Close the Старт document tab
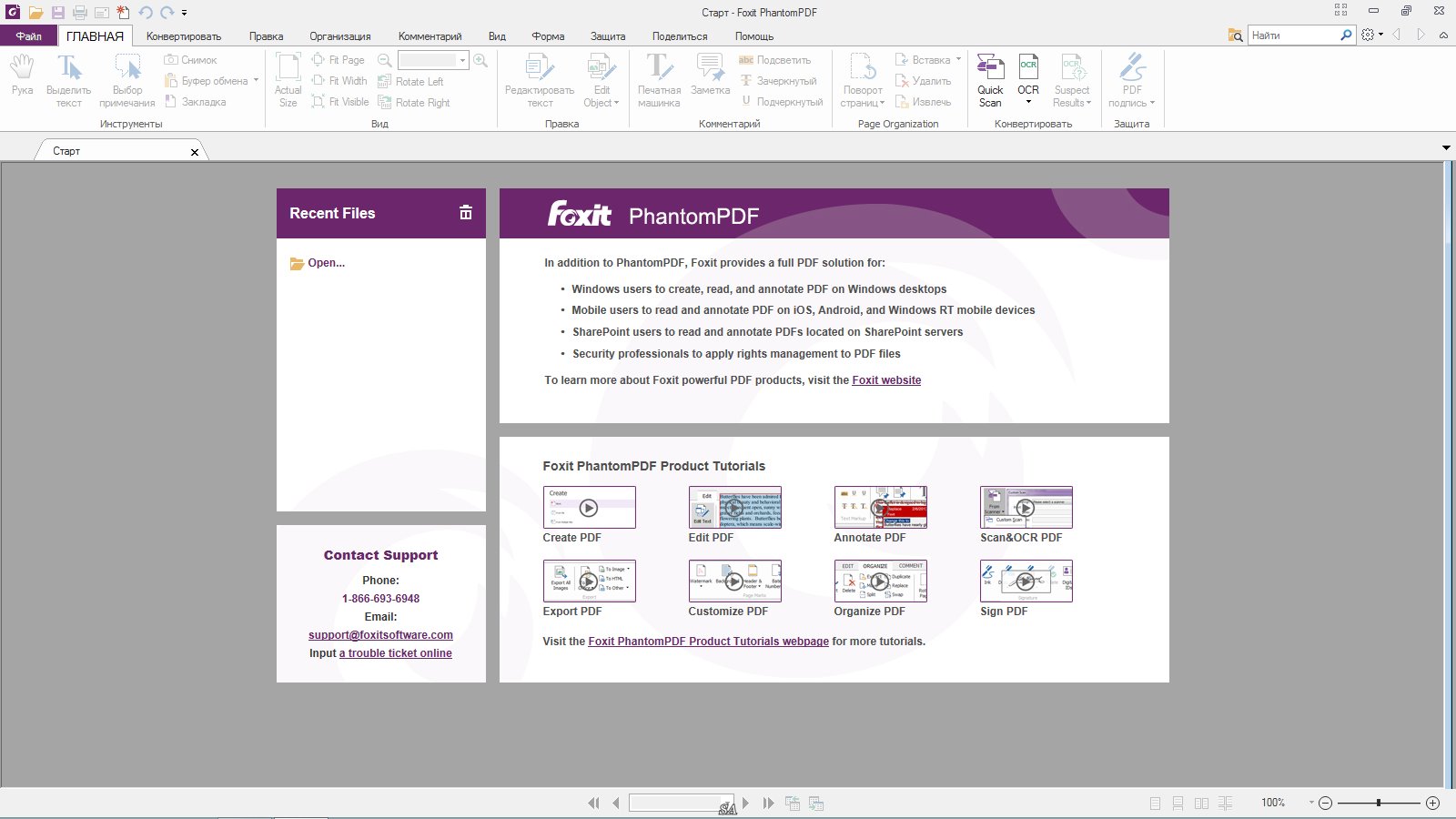 point(194,152)
